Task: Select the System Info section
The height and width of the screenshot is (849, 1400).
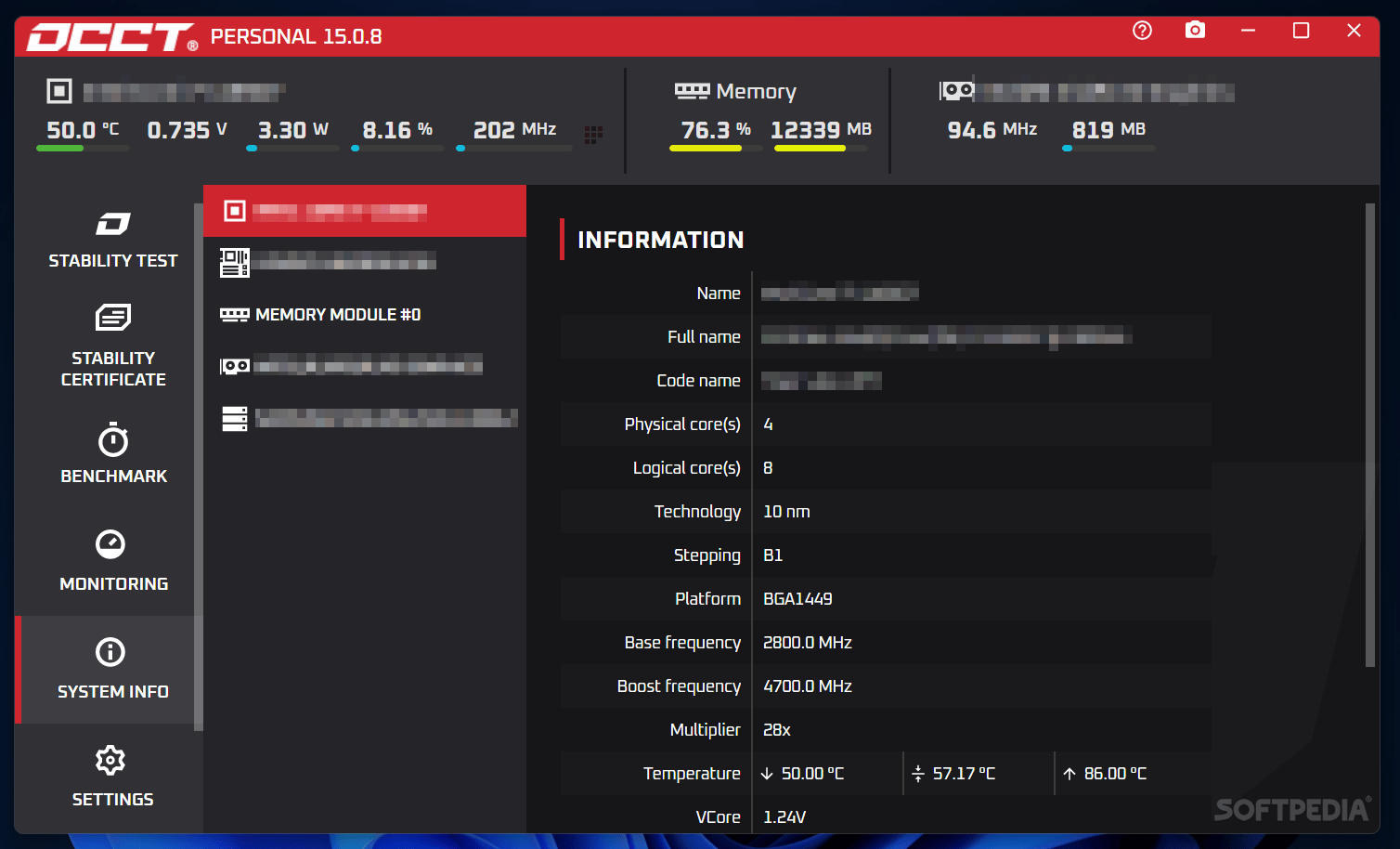Action: (x=109, y=669)
